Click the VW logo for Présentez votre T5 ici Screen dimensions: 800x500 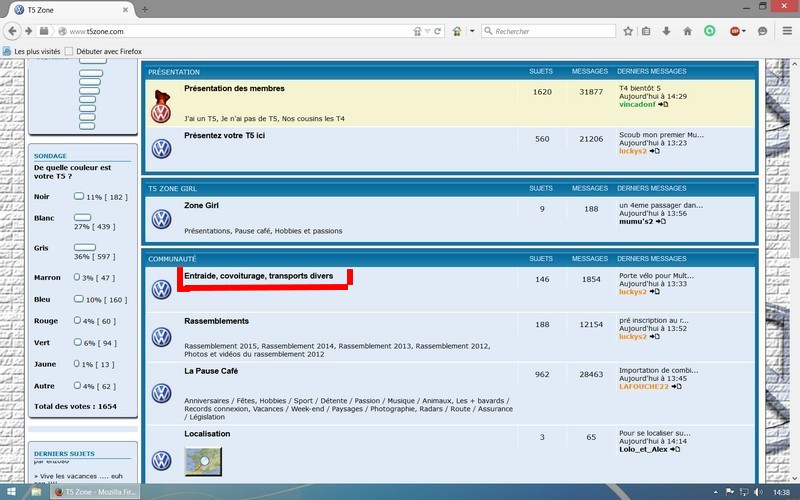161,149
